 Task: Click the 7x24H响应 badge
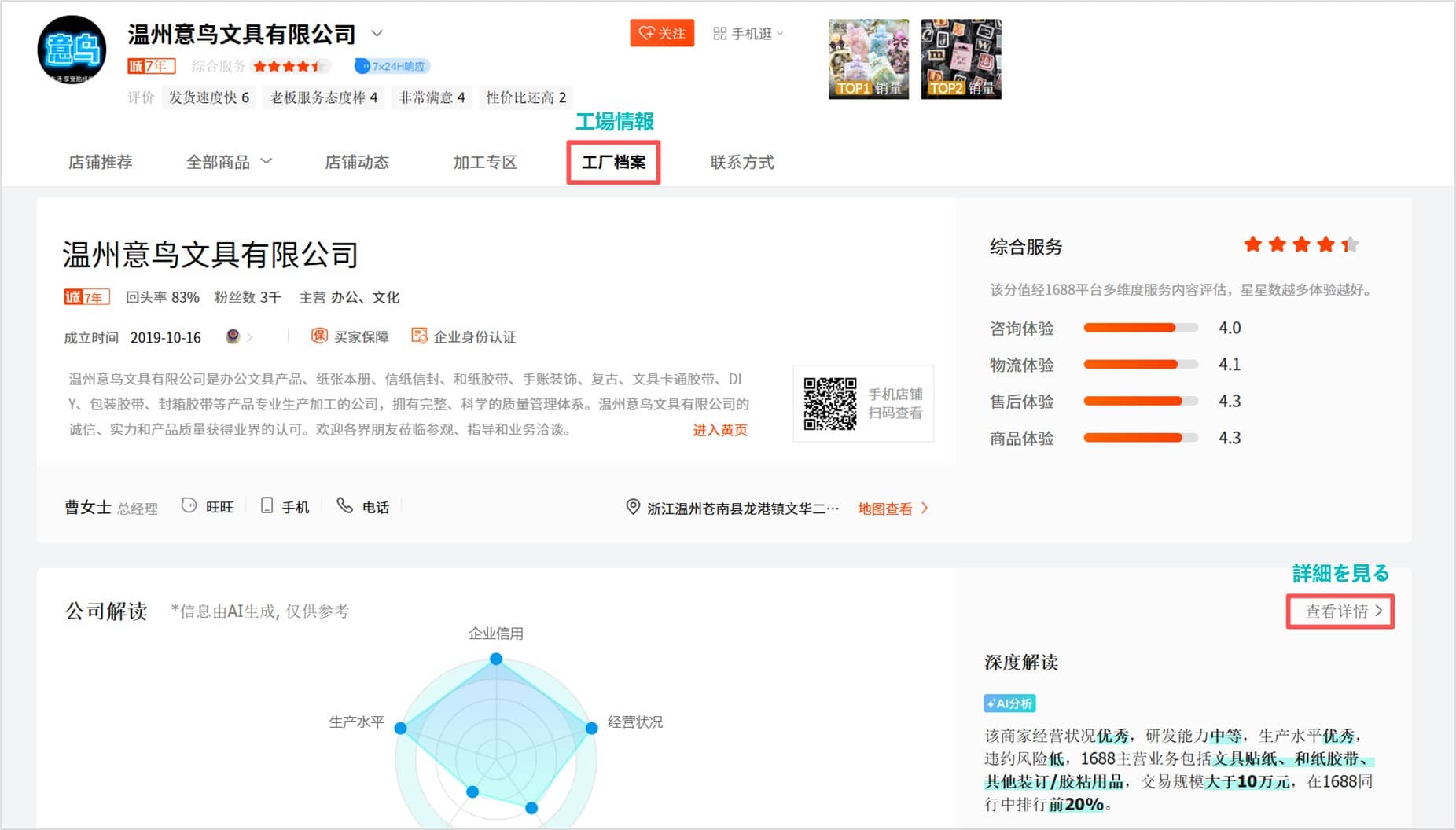392,66
